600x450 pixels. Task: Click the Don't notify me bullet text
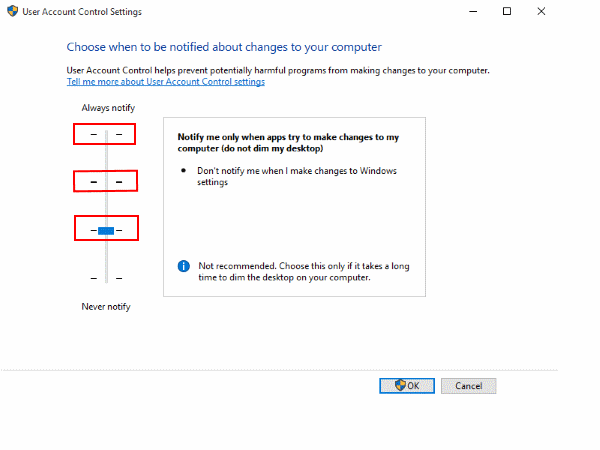coord(297,176)
